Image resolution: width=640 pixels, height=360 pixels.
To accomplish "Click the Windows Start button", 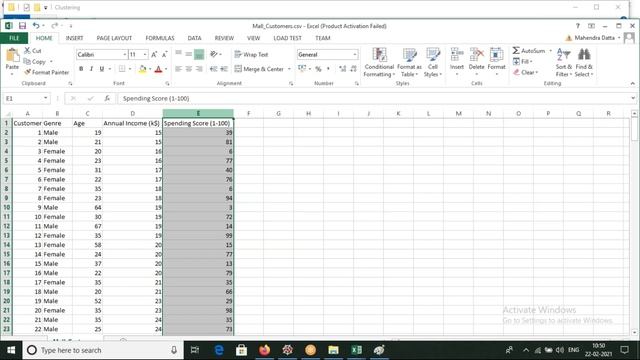I will coord(11,350).
